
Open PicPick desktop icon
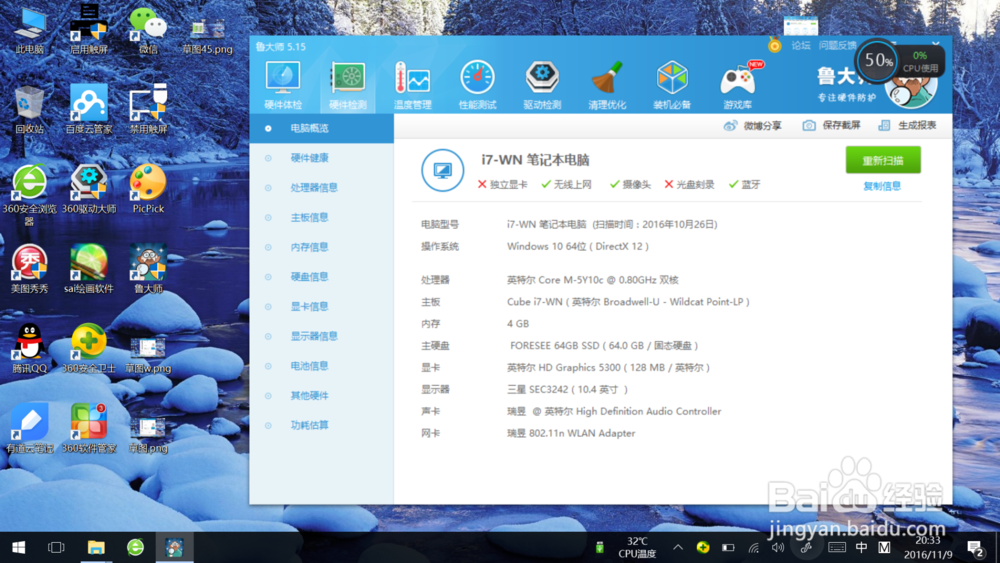tap(148, 189)
